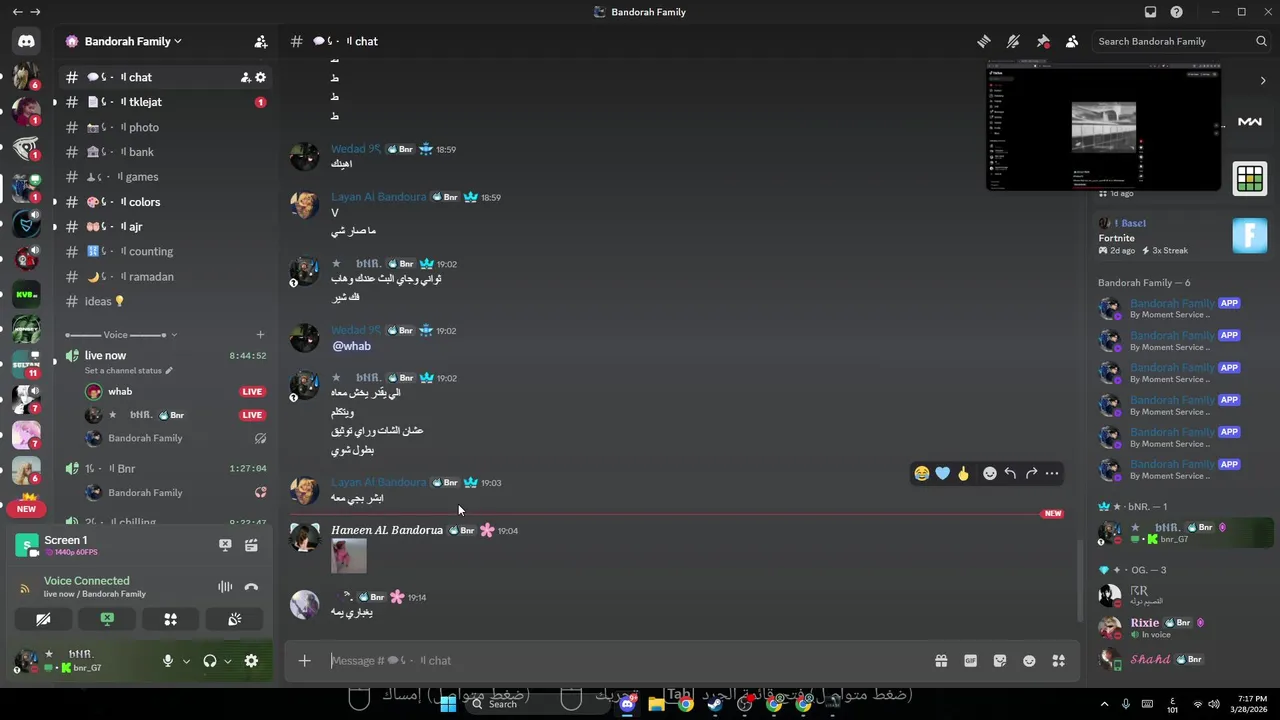Open sticker picker in message box
1280x720 pixels.
tap(1000, 660)
